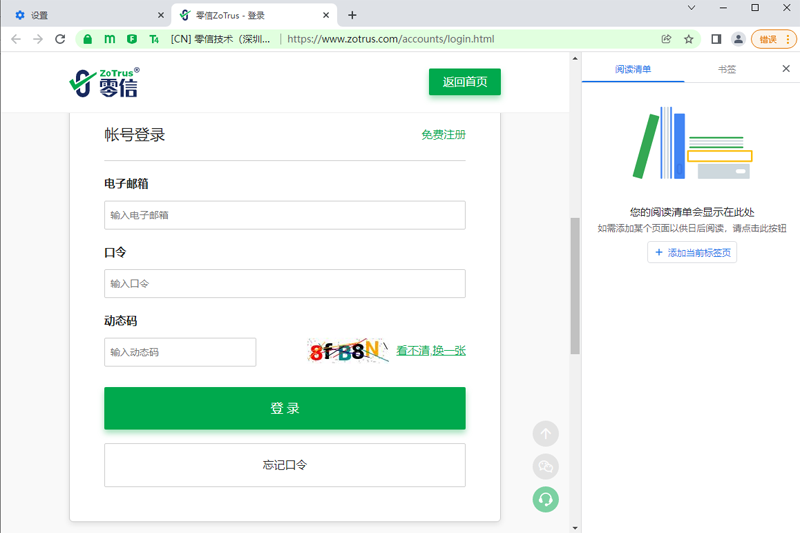Open the WeChat contact icon

point(545,466)
